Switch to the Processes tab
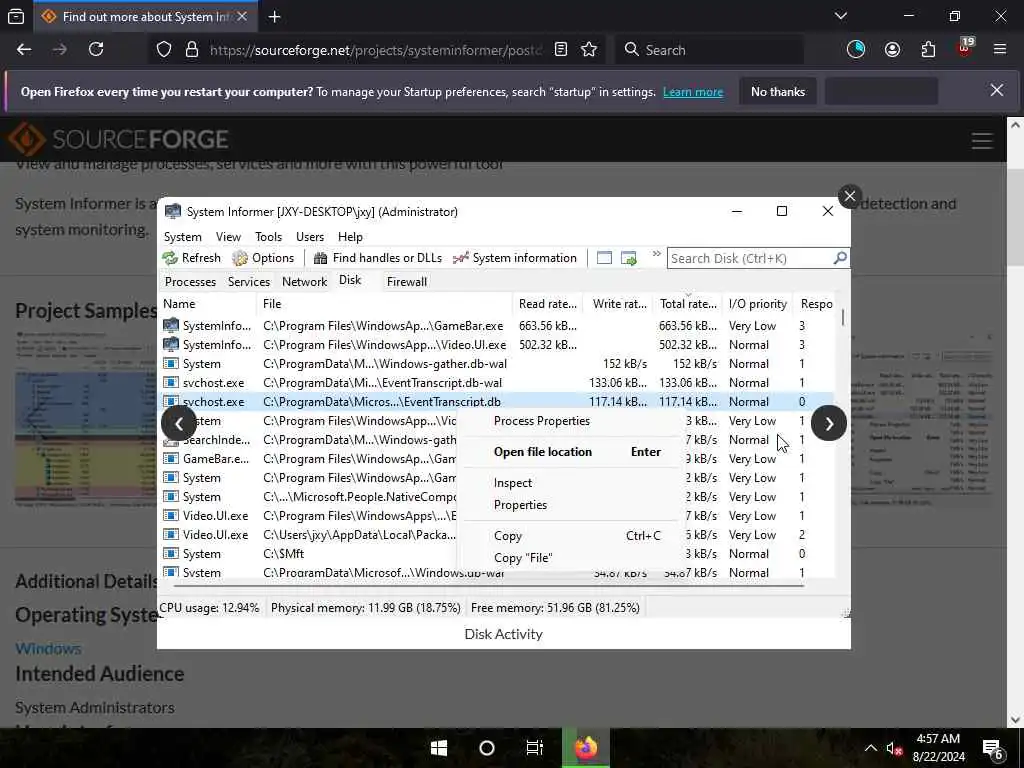Viewport: 1024px width, 768px height. (x=190, y=282)
